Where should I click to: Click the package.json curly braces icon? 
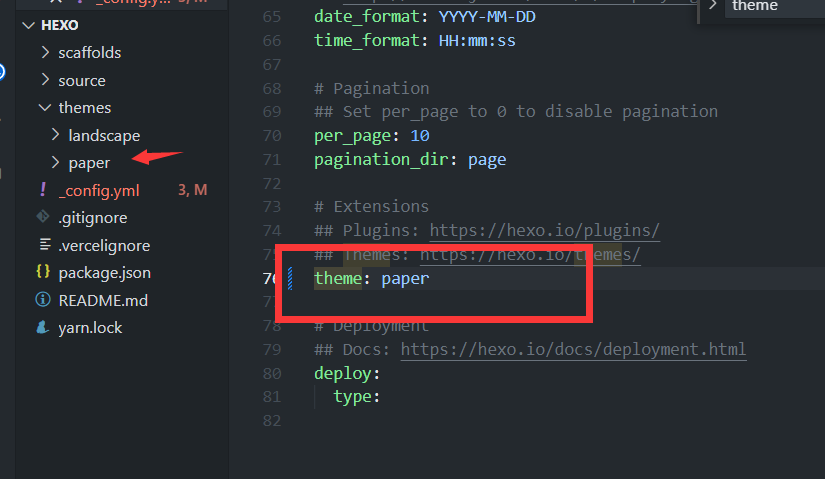tap(43, 272)
